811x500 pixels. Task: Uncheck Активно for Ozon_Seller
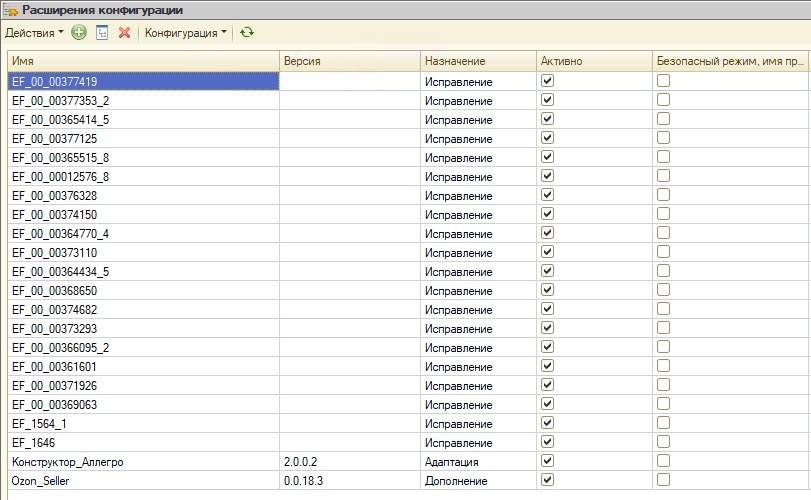(547, 480)
